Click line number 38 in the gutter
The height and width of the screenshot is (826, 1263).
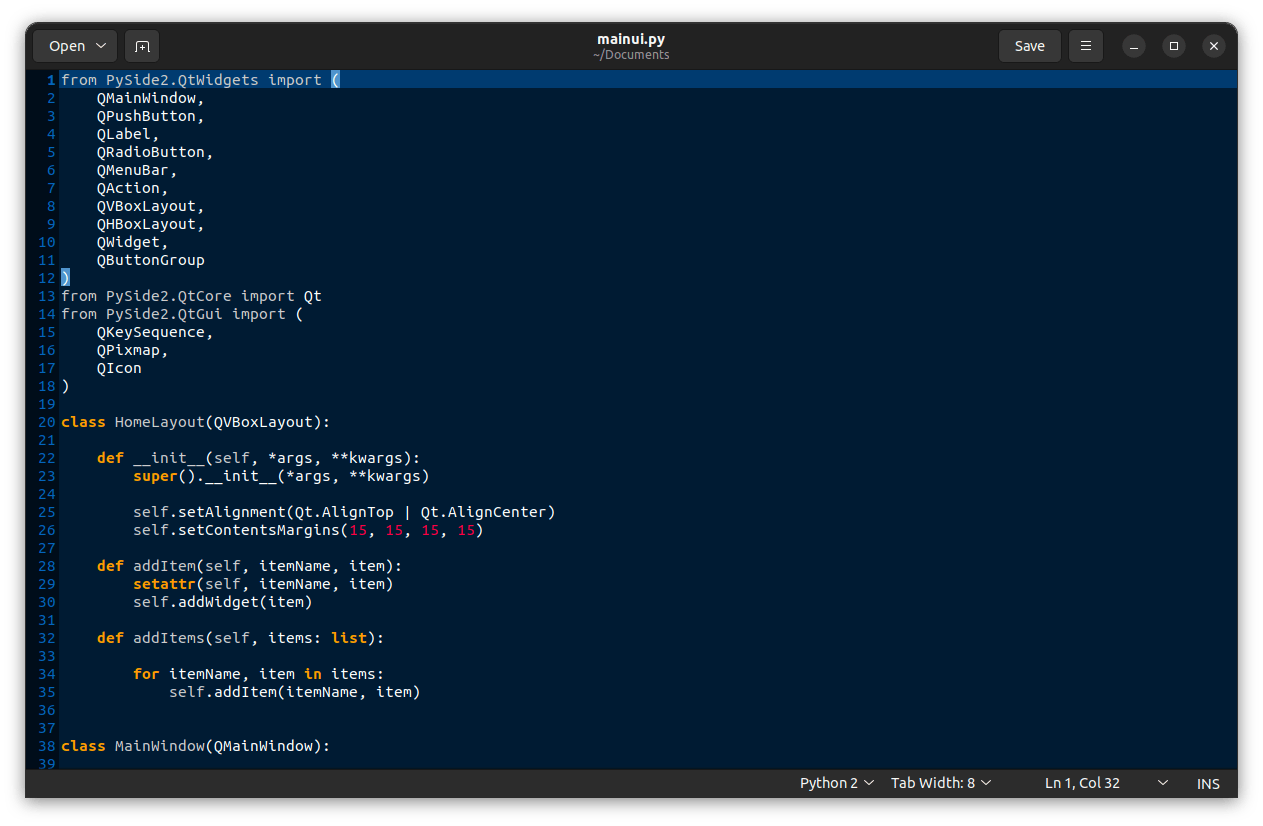point(47,746)
